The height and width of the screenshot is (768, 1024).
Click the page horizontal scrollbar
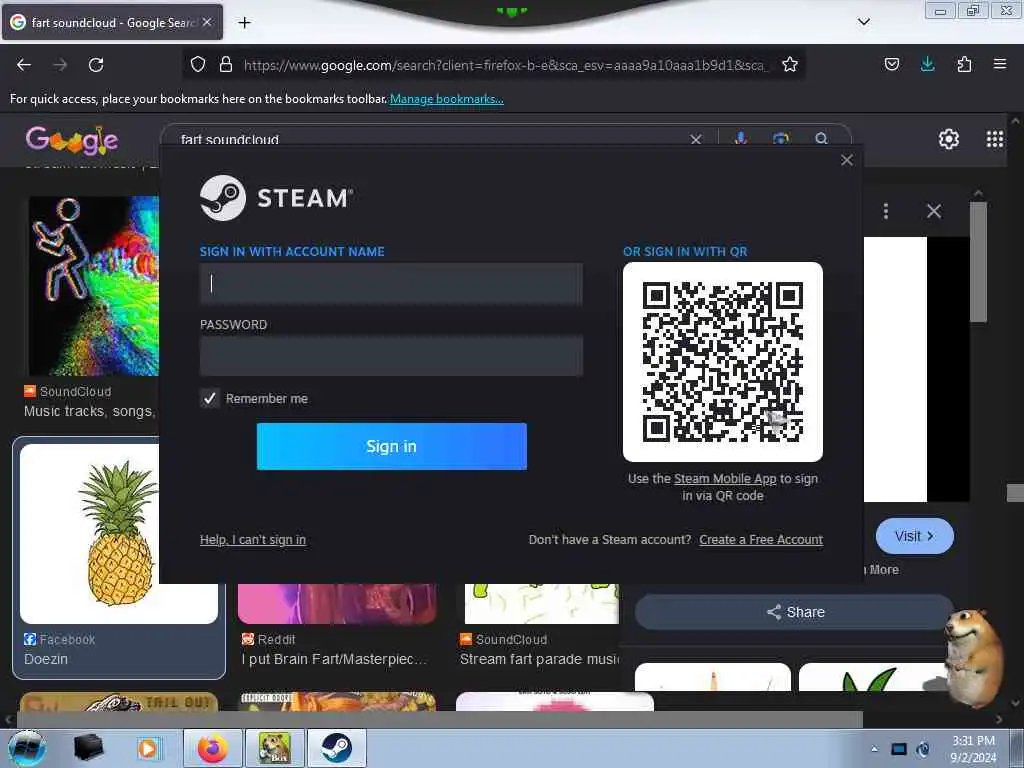(439, 719)
